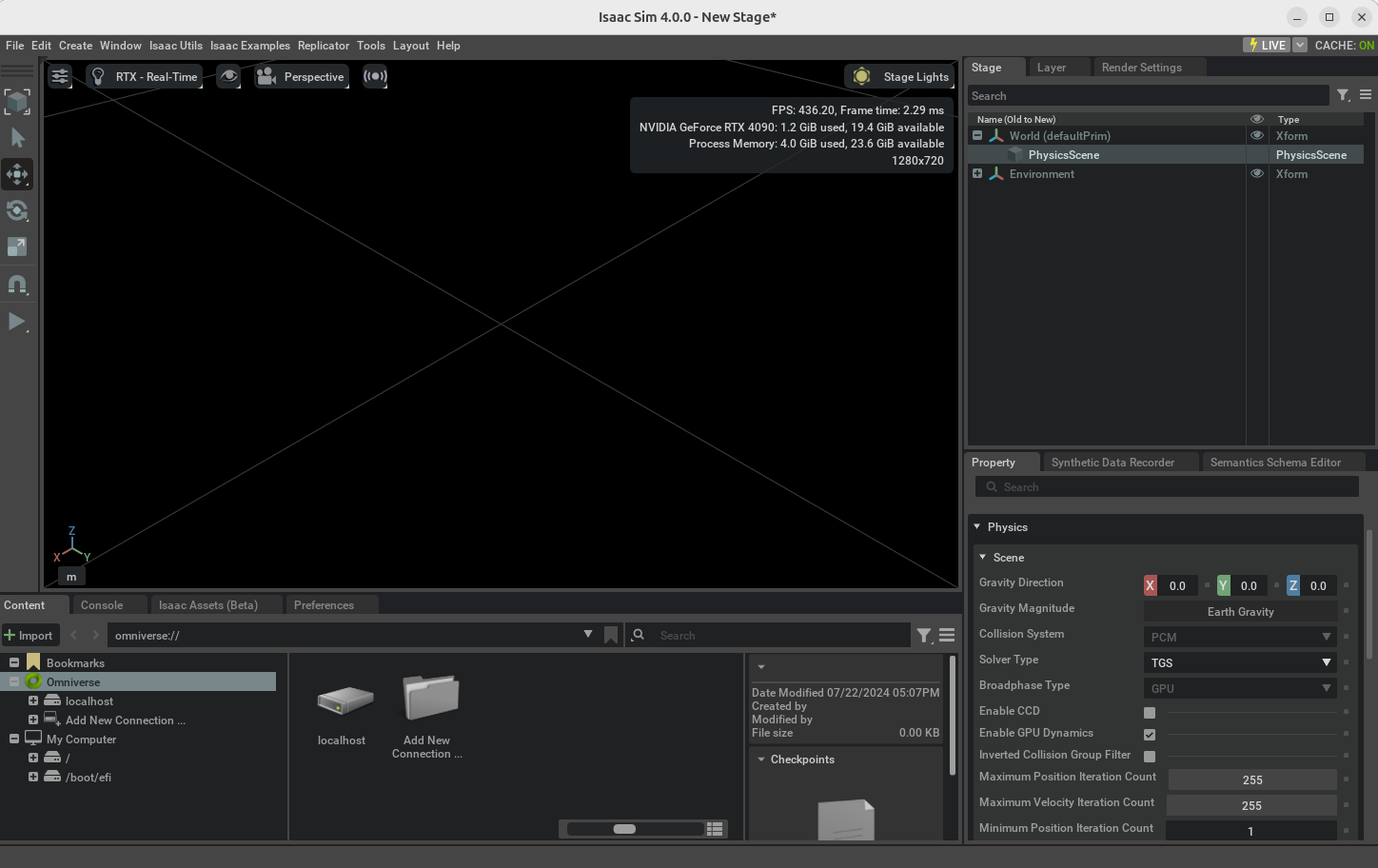Open Isaac Assets (Beta) tab
Screen dimensions: 1378x868
[208, 605]
